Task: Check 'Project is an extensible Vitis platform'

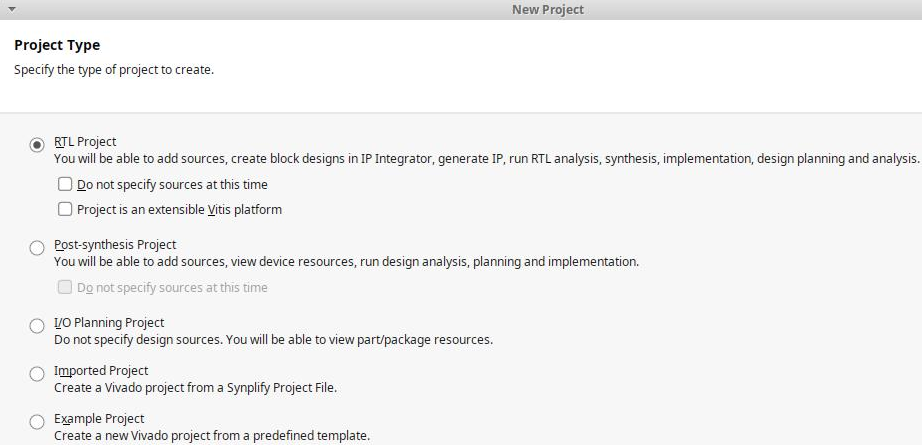Action: 65,210
